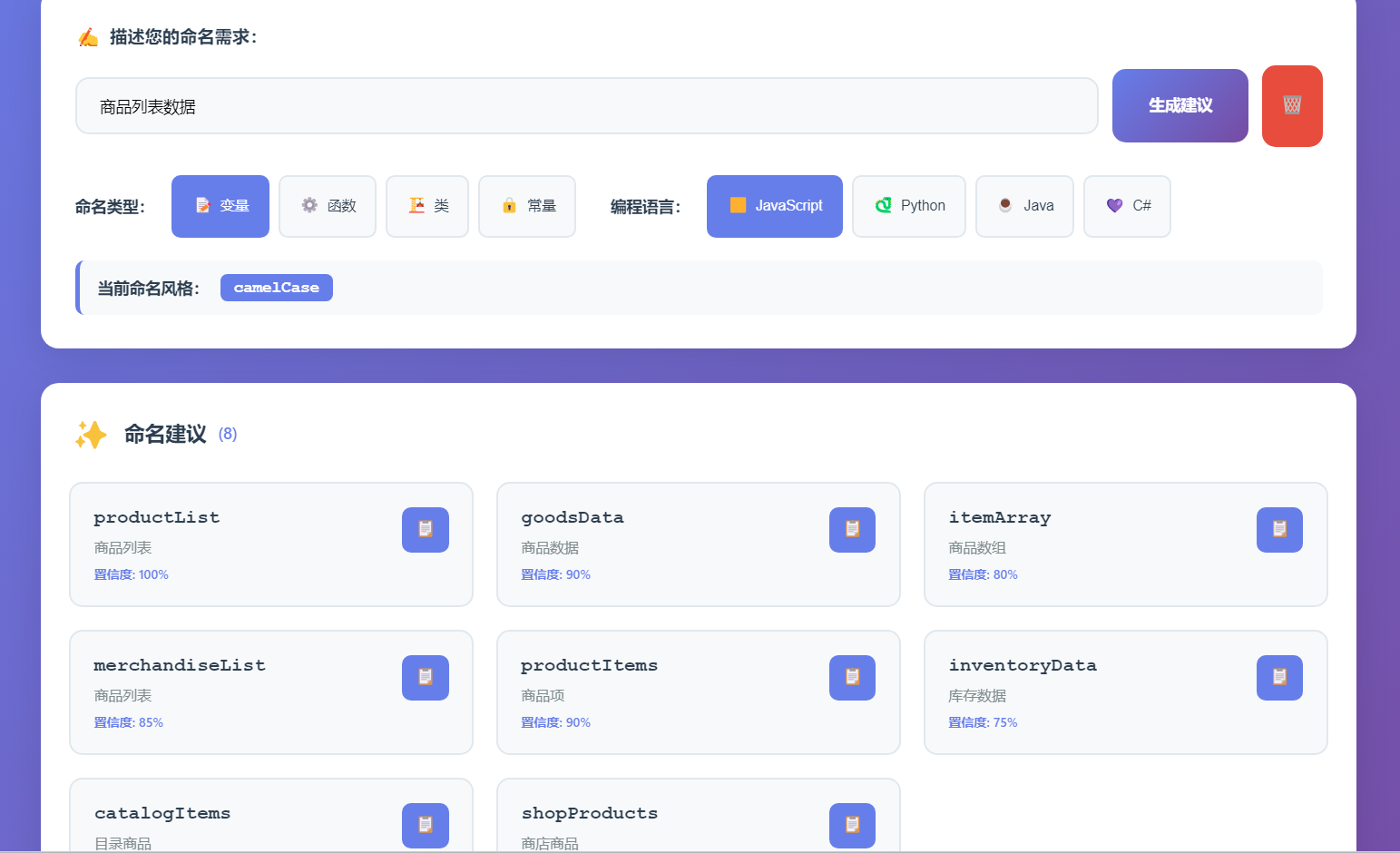Choose Java as programming language

click(x=1024, y=206)
